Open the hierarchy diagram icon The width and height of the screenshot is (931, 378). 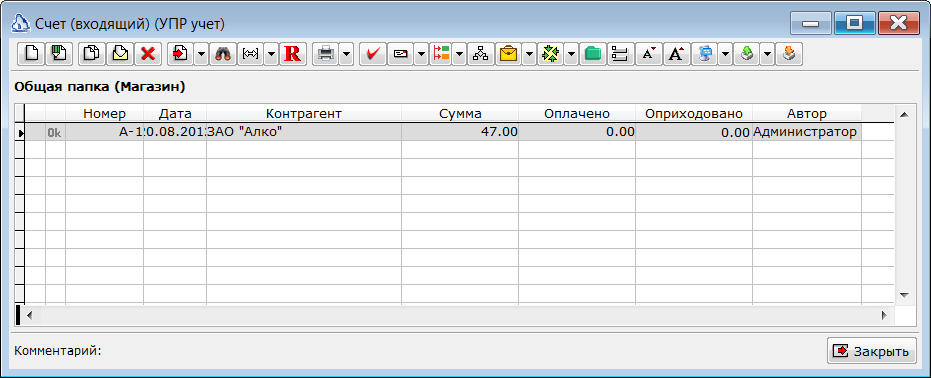(480, 54)
